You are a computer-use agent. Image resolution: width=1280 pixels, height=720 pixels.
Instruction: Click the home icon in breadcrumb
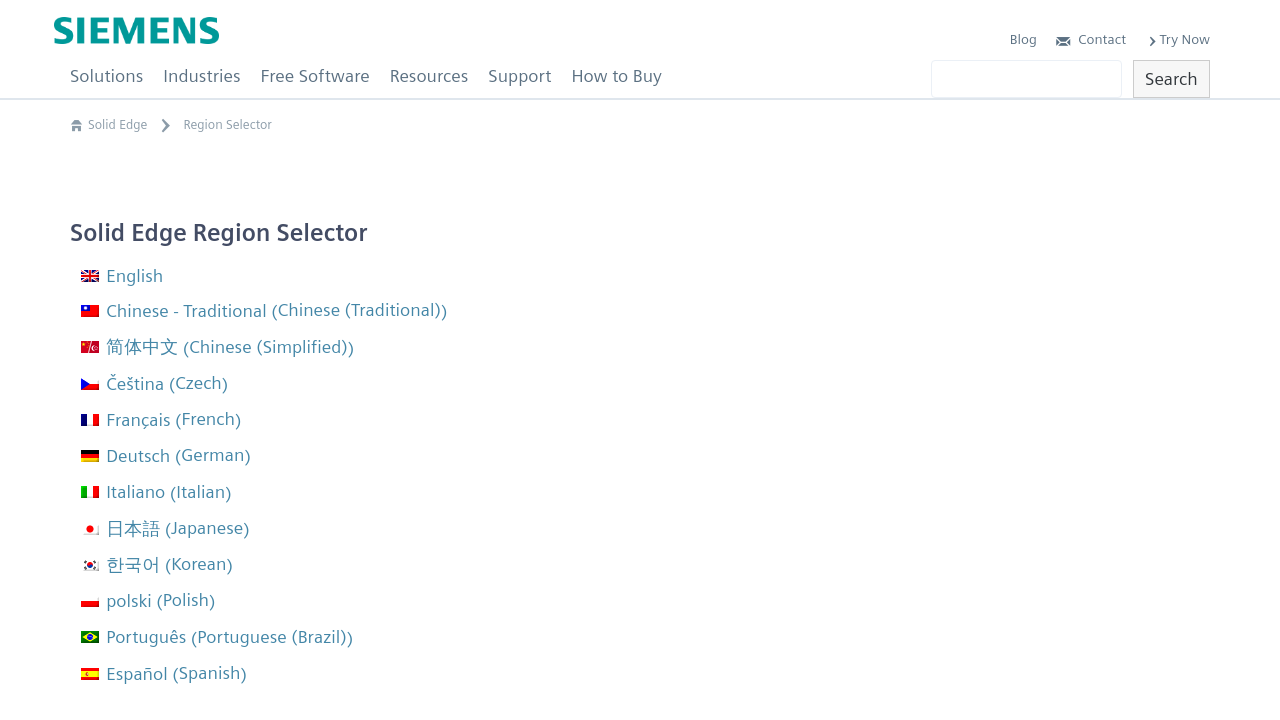pos(76,126)
